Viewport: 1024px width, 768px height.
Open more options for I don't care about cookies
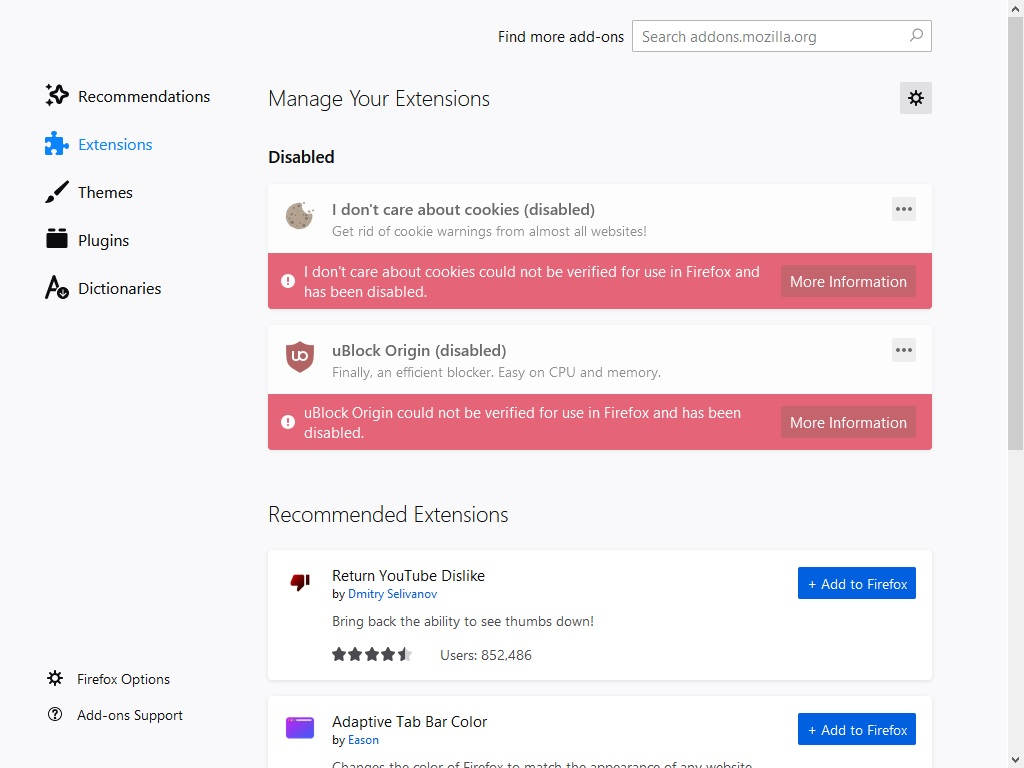pyautogui.click(x=904, y=209)
